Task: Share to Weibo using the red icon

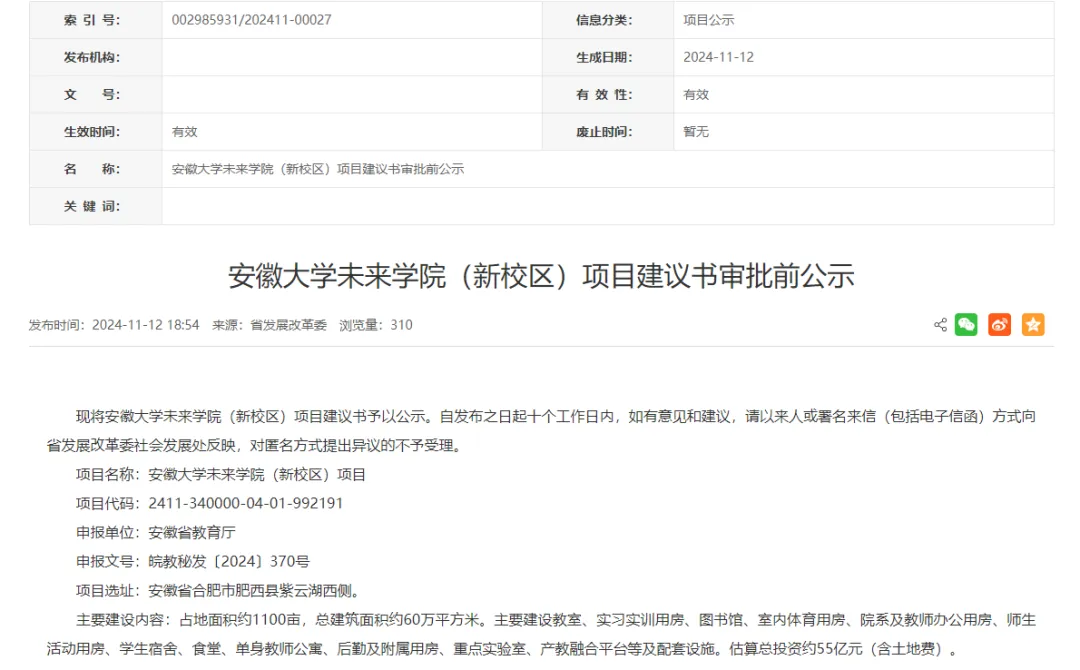Action: tap(999, 325)
